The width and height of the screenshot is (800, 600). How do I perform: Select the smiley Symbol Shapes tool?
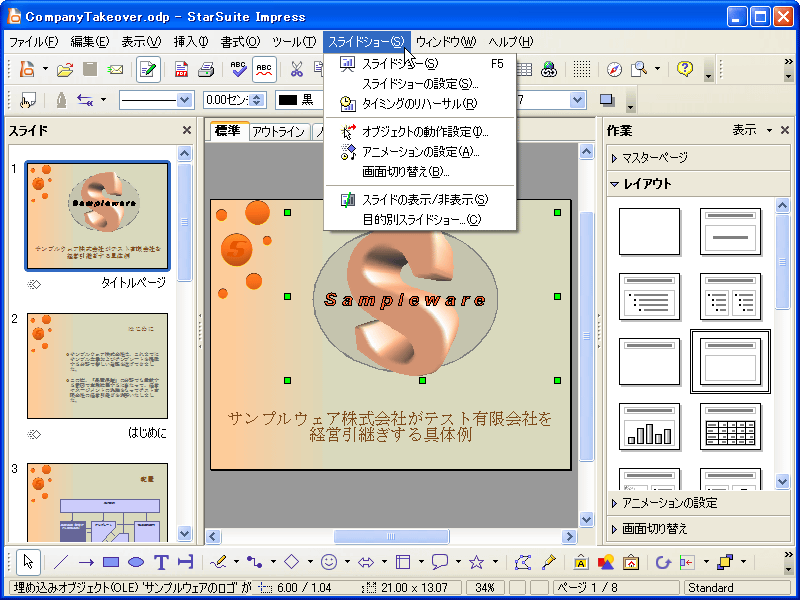tap(329, 562)
